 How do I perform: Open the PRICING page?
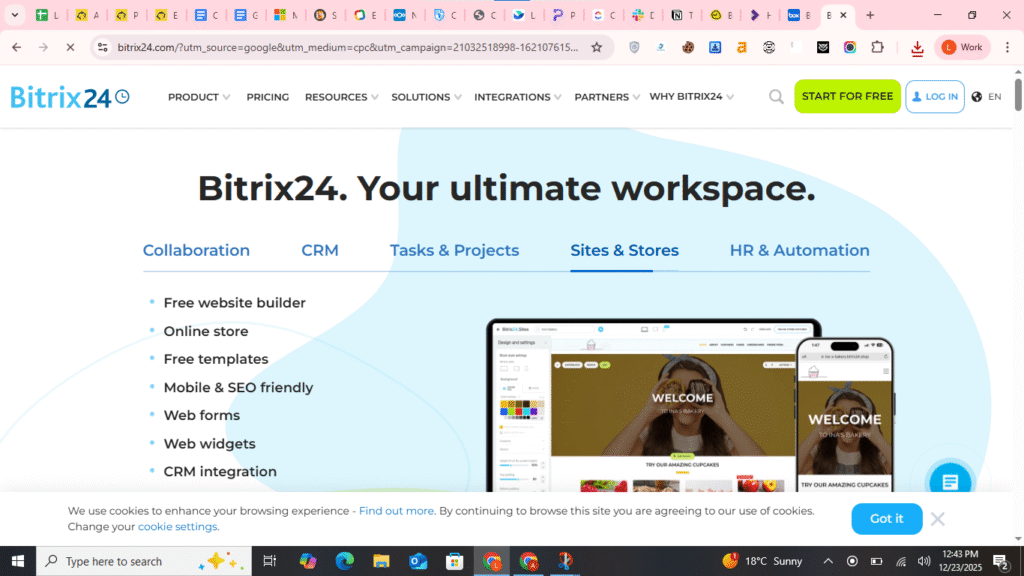(267, 97)
